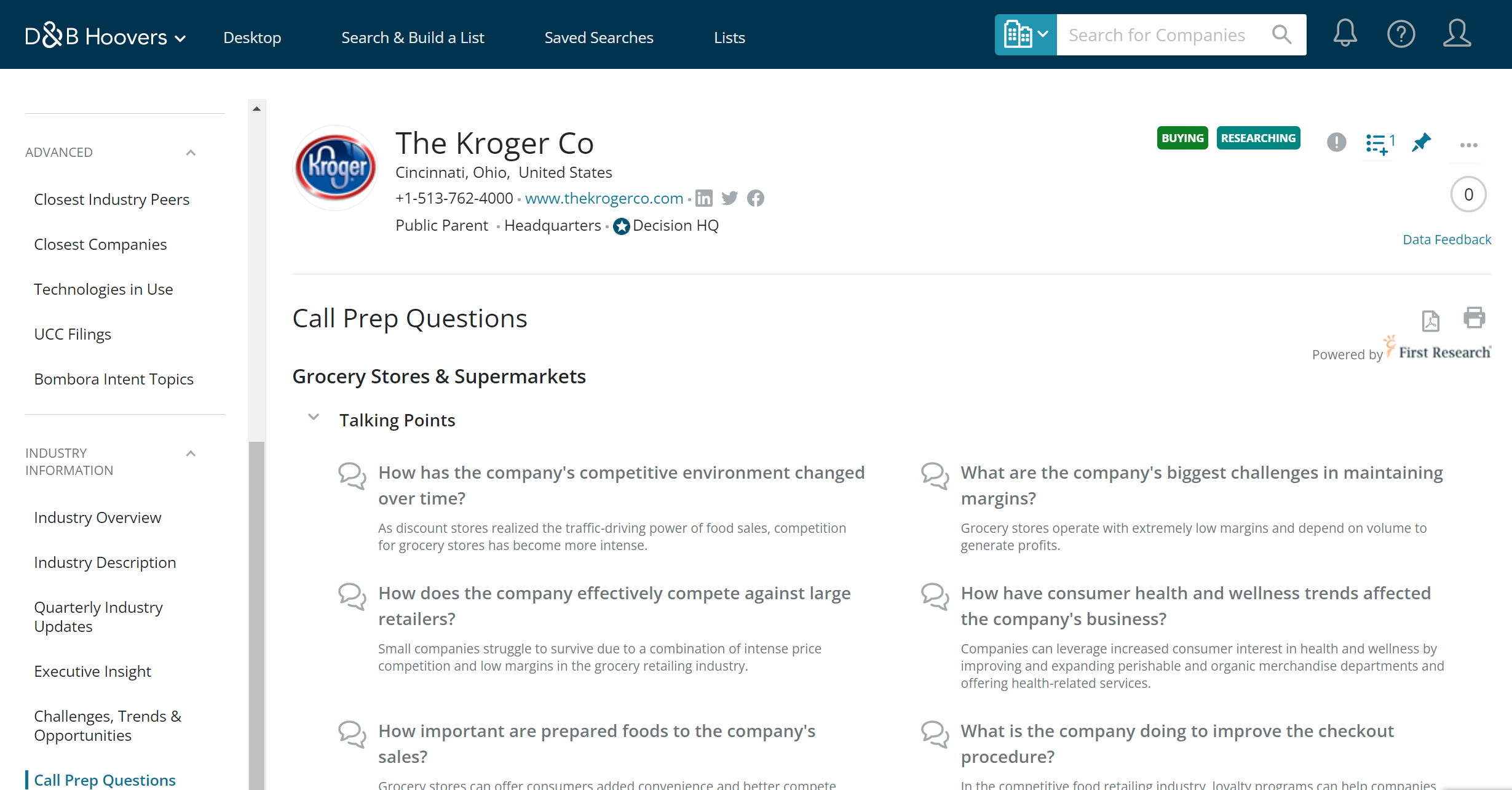Collapse the Talking Points section
Screen dimensions: 1512x790
tap(314, 418)
